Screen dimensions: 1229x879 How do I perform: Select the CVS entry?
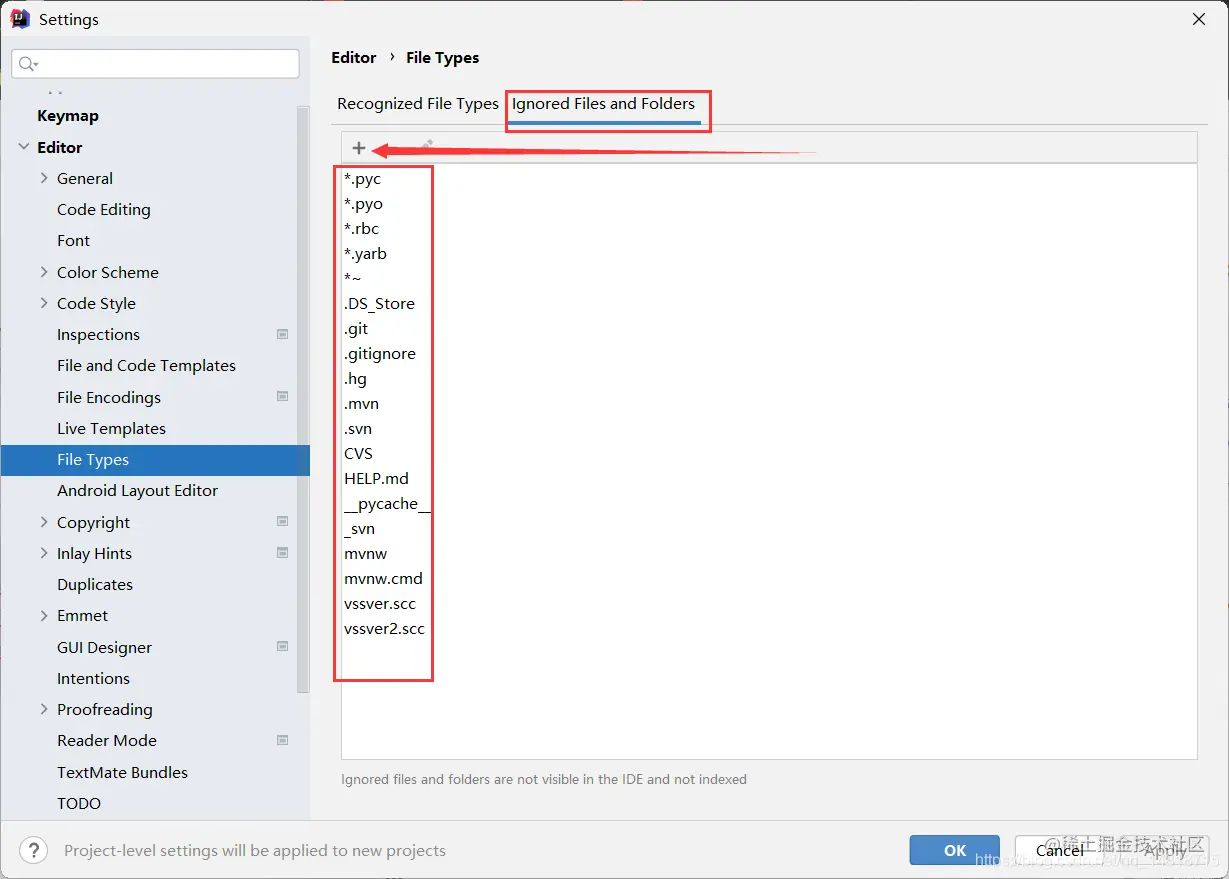(x=358, y=454)
